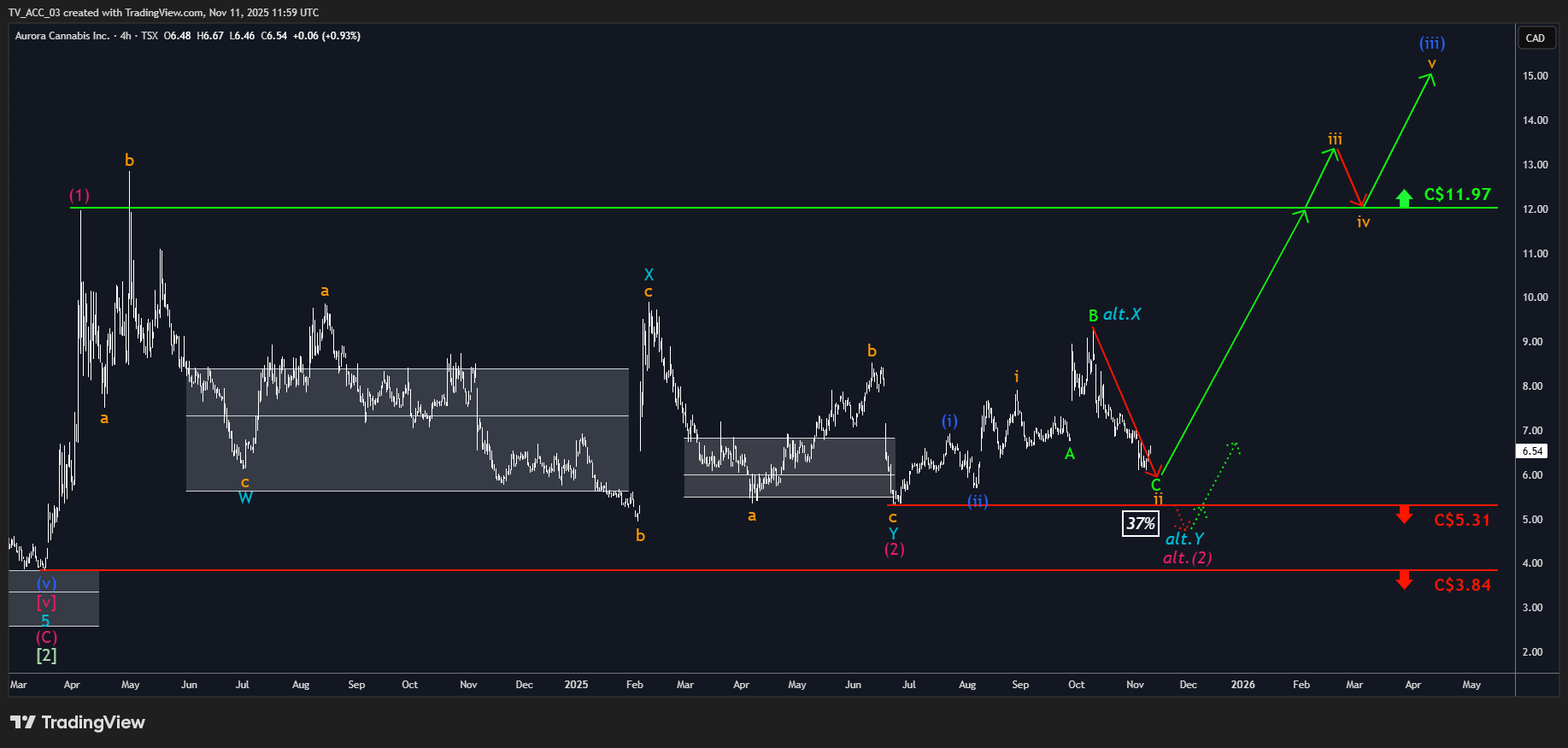Click the green up arrow beside C$11.97
Viewport: 1568px width, 748px height.
tap(1404, 198)
